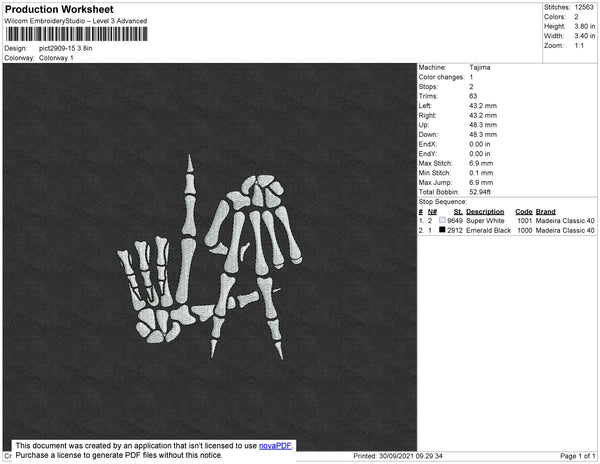Screen dimensions: 600x464
Task: Click the Description column header
Action: tap(485, 211)
